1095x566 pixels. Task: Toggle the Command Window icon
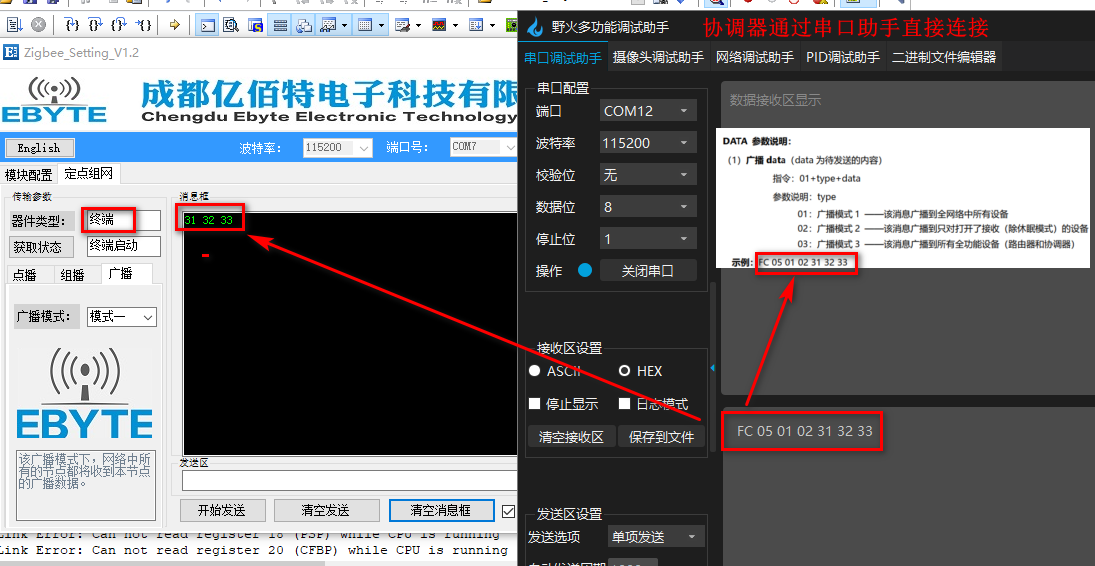coord(207,26)
